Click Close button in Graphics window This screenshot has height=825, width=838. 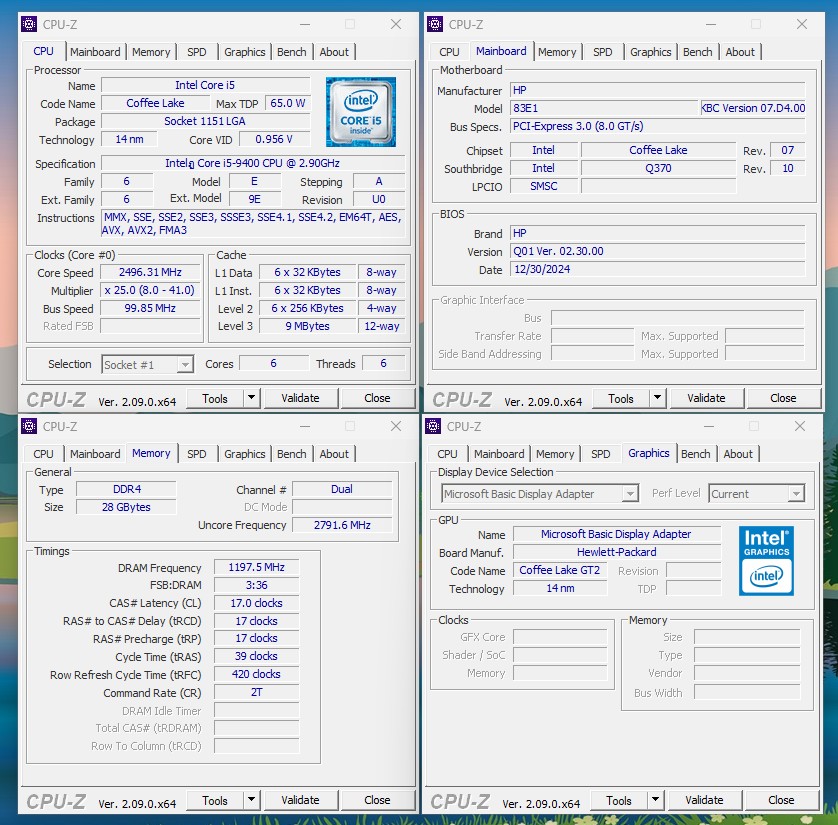point(781,800)
